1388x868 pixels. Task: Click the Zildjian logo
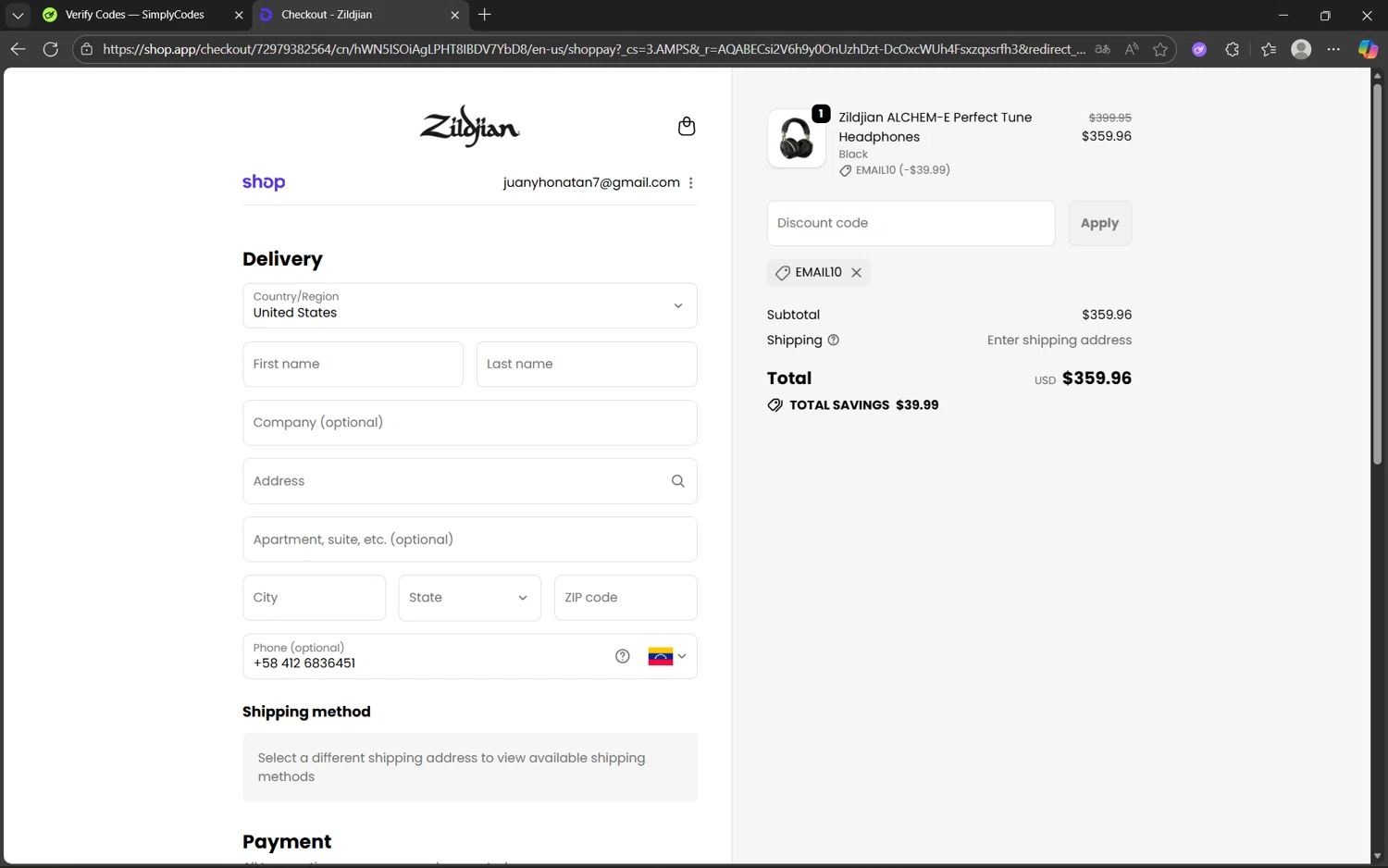tap(469, 126)
